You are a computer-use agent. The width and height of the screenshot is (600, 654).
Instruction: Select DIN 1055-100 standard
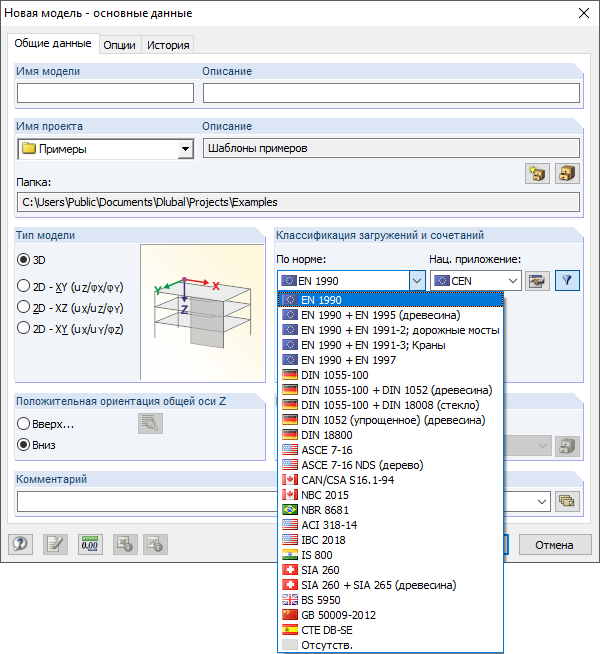click(391, 375)
